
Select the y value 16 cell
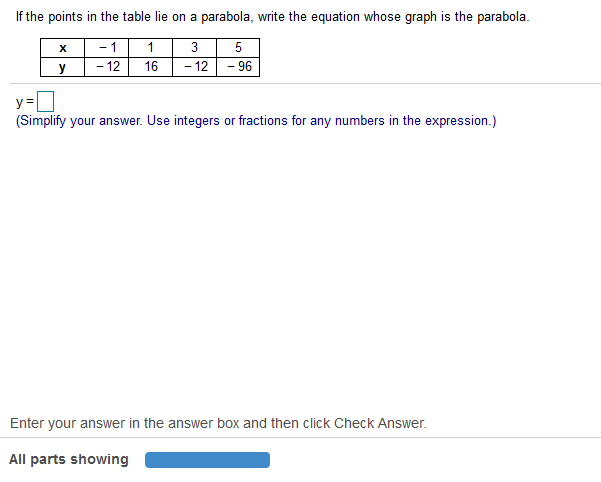click(x=151, y=67)
